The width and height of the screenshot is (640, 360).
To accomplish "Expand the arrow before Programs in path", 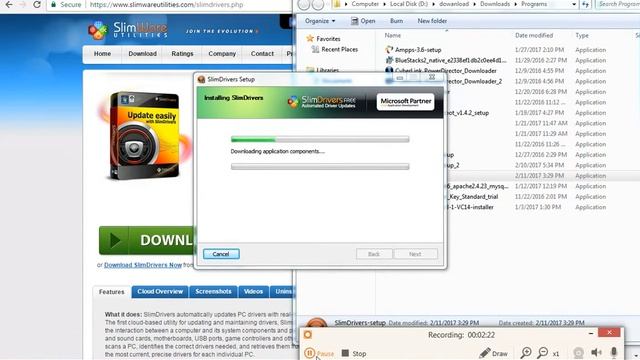I will coord(516,4).
